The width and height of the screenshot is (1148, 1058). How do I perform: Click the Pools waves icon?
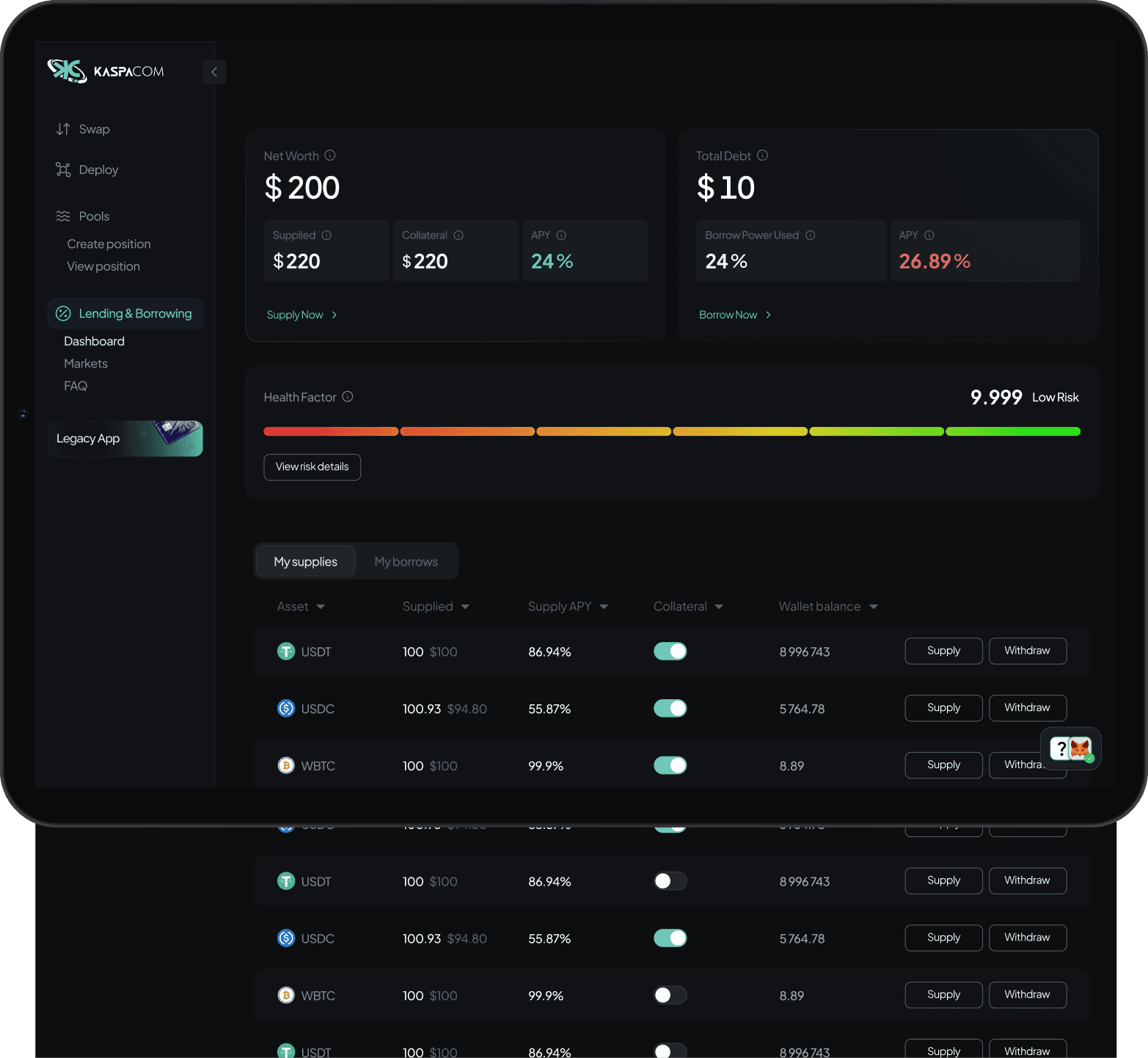[x=63, y=216]
